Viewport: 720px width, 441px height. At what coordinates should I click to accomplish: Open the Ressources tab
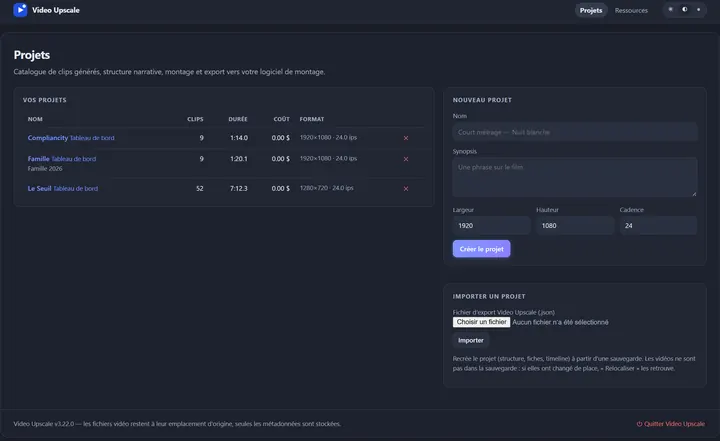pos(631,10)
